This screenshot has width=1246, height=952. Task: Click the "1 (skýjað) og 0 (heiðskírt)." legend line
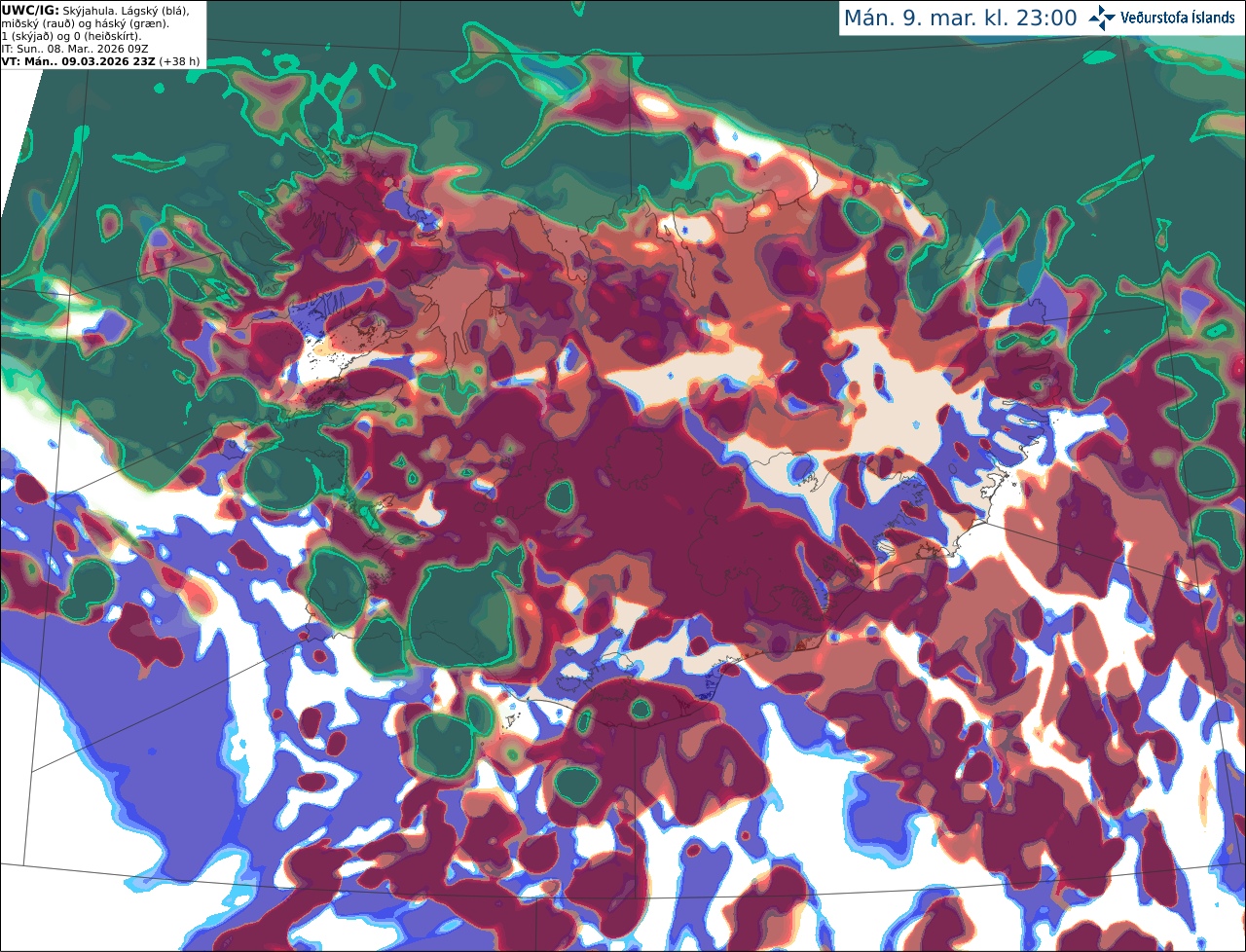72,36
